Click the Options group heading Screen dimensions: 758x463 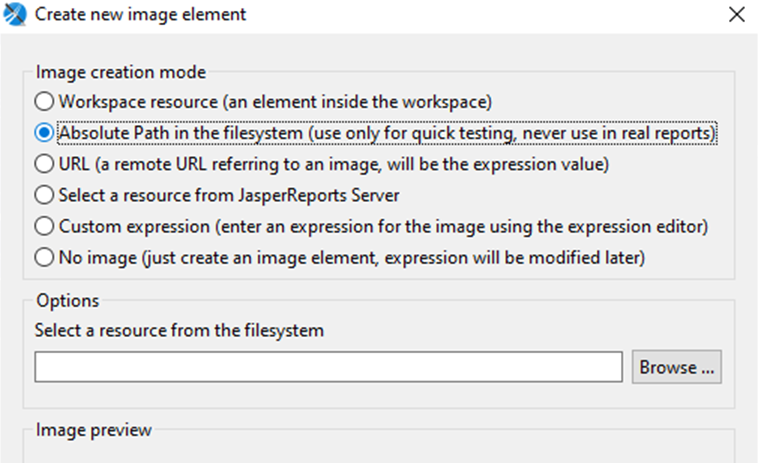point(68,301)
